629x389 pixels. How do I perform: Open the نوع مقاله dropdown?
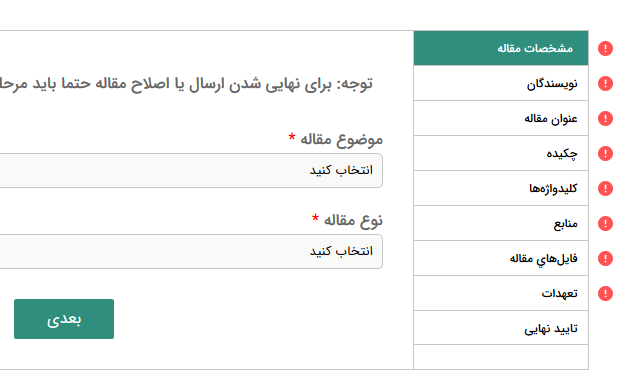pos(191,251)
